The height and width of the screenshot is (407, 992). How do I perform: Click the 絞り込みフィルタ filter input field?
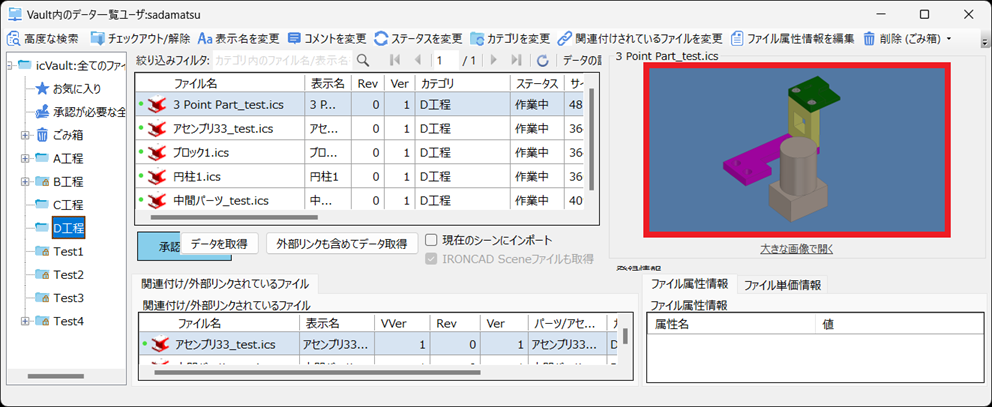[283, 61]
